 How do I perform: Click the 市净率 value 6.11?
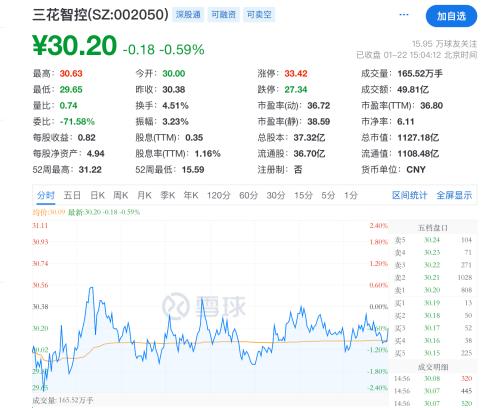coord(405,121)
